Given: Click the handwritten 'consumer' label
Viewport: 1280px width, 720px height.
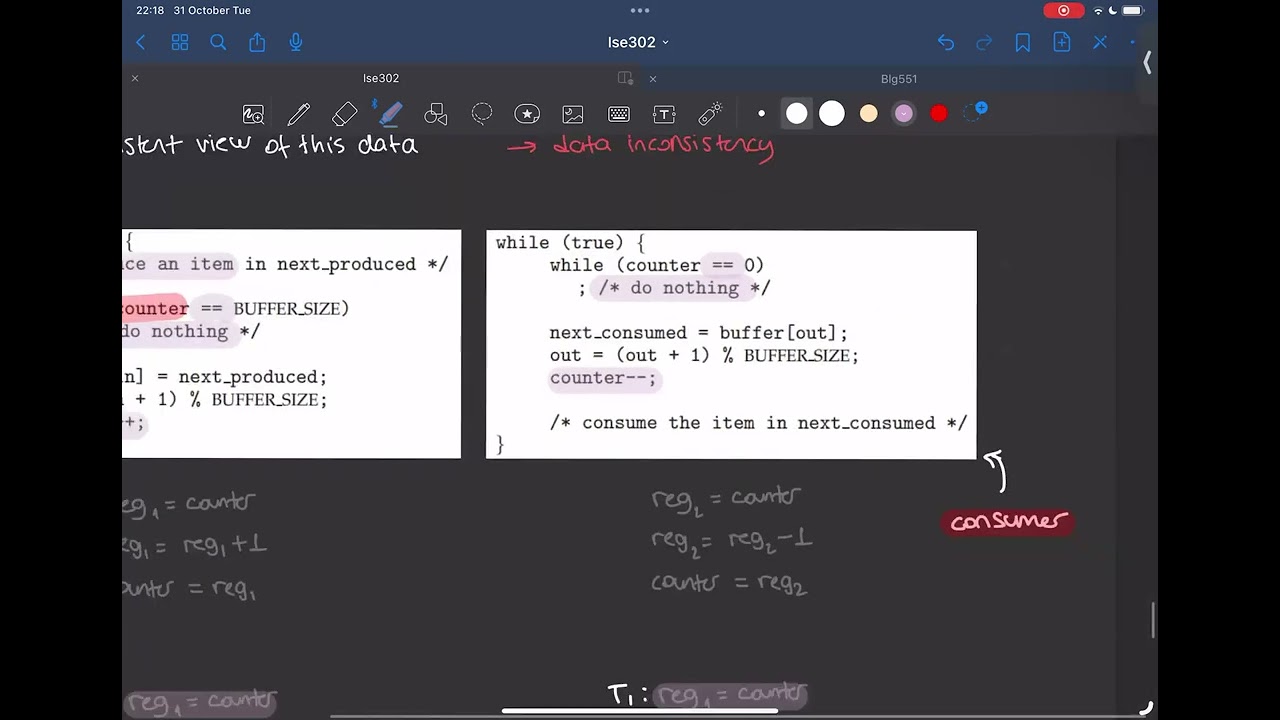Looking at the screenshot, I should coord(1008,522).
